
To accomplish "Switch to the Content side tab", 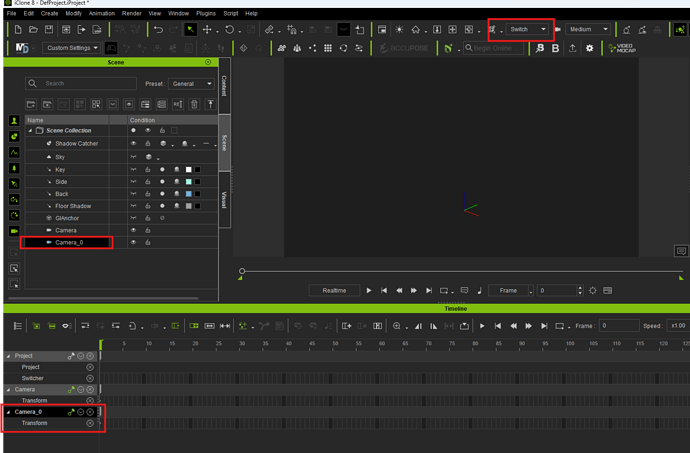I will pyautogui.click(x=224, y=86).
